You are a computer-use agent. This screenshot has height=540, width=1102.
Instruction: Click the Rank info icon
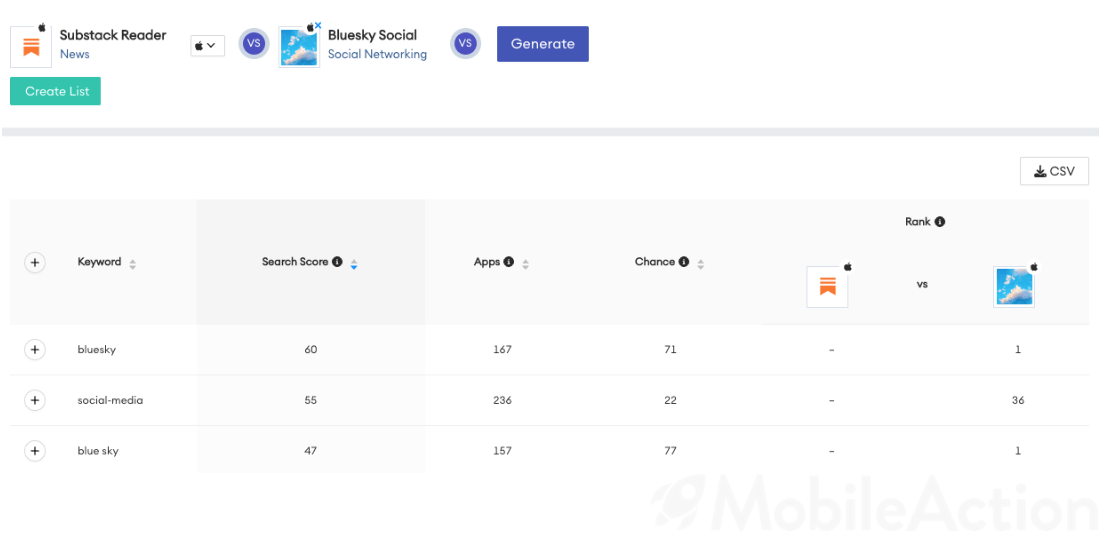(940, 221)
